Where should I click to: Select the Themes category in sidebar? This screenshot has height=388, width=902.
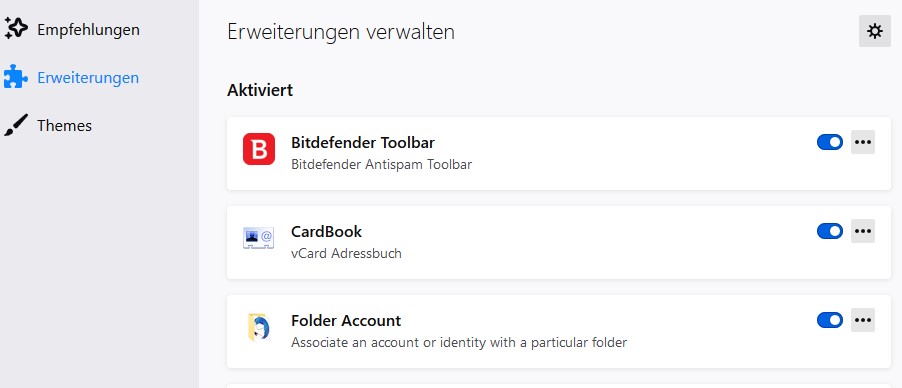point(64,125)
